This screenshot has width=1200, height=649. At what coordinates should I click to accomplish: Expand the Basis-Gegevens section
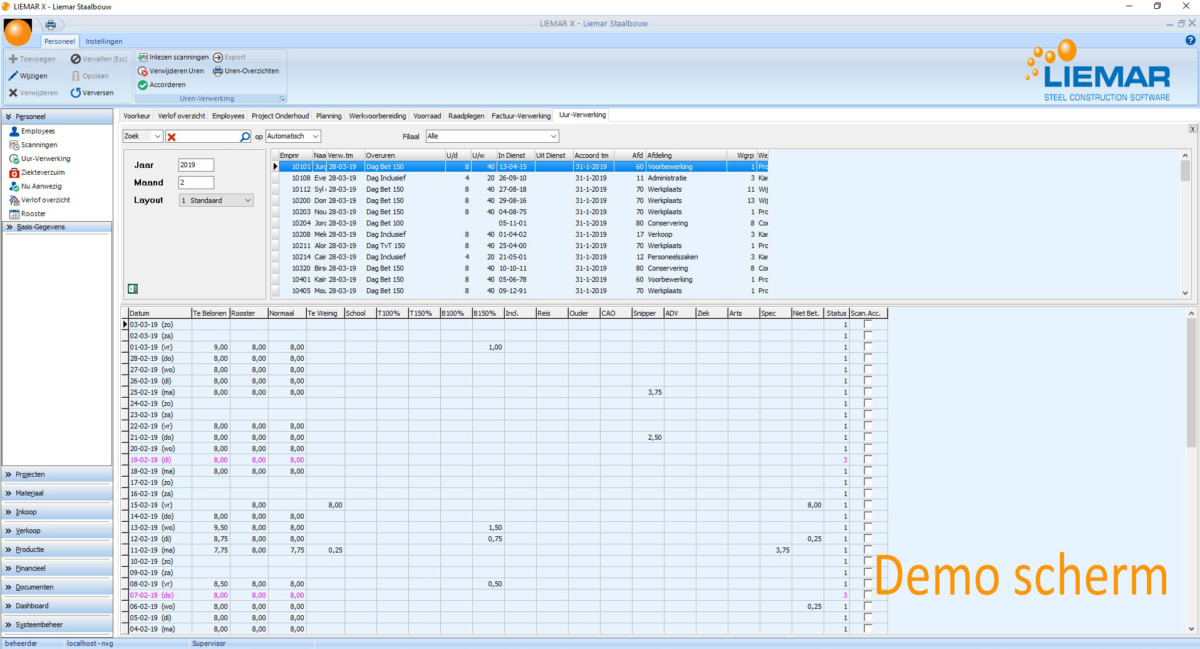(56, 227)
